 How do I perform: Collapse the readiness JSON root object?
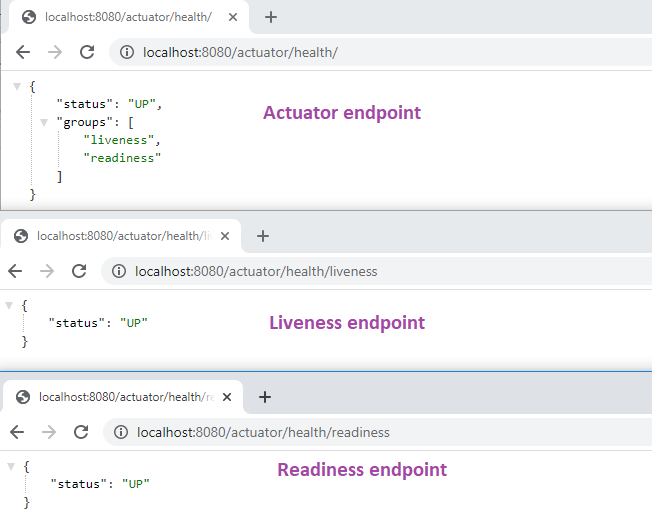[11, 466]
